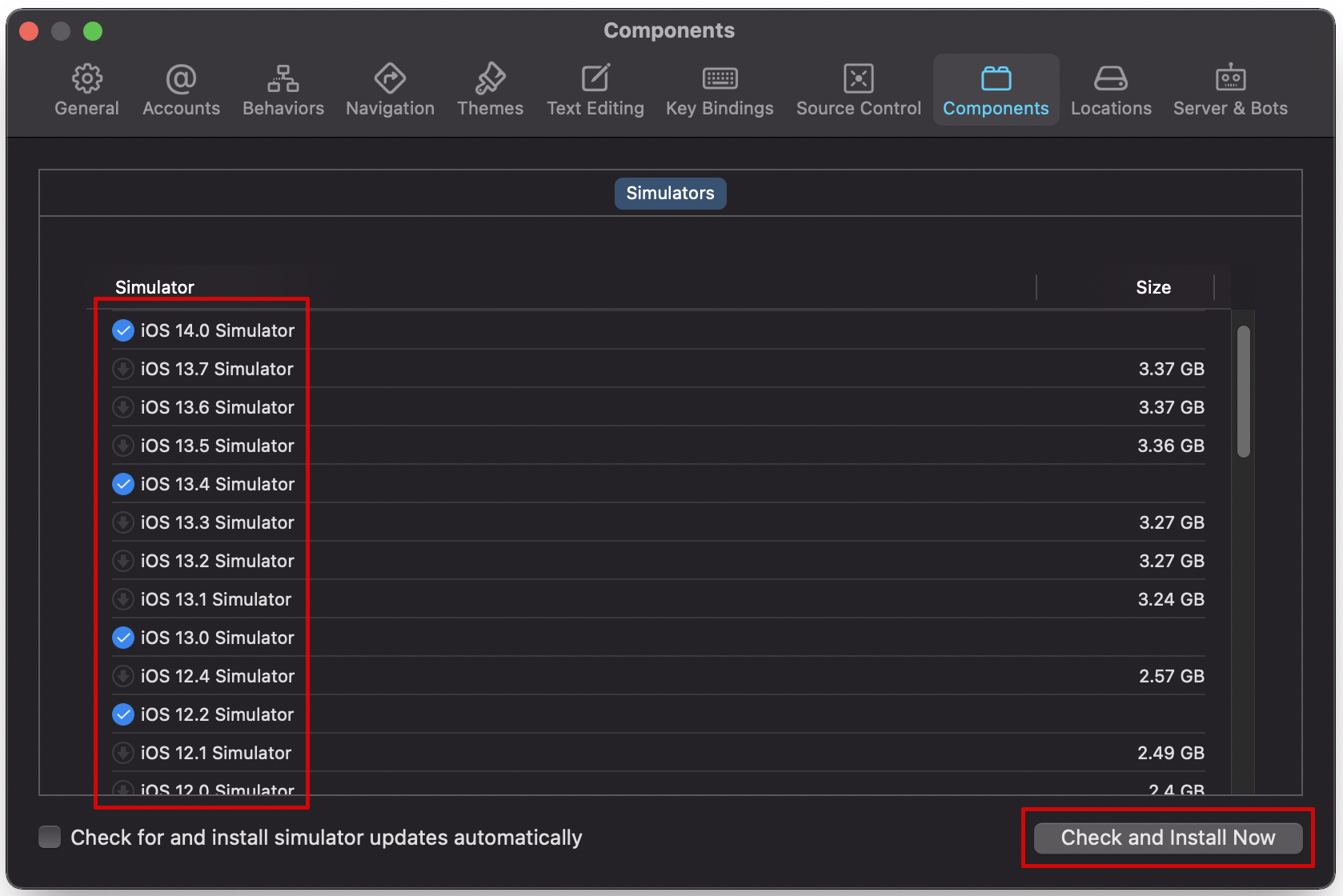The image size is (1343, 896).
Task: Download the iOS 13.7 Simulator
Action: point(122,369)
